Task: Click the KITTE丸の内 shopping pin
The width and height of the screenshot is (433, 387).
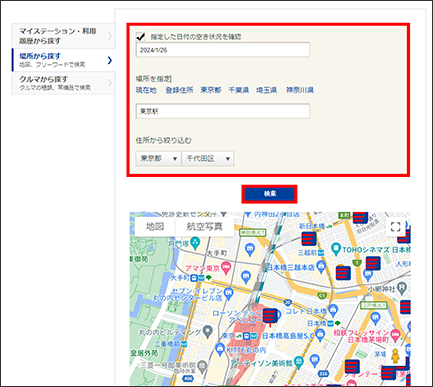Action: [x=219, y=349]
